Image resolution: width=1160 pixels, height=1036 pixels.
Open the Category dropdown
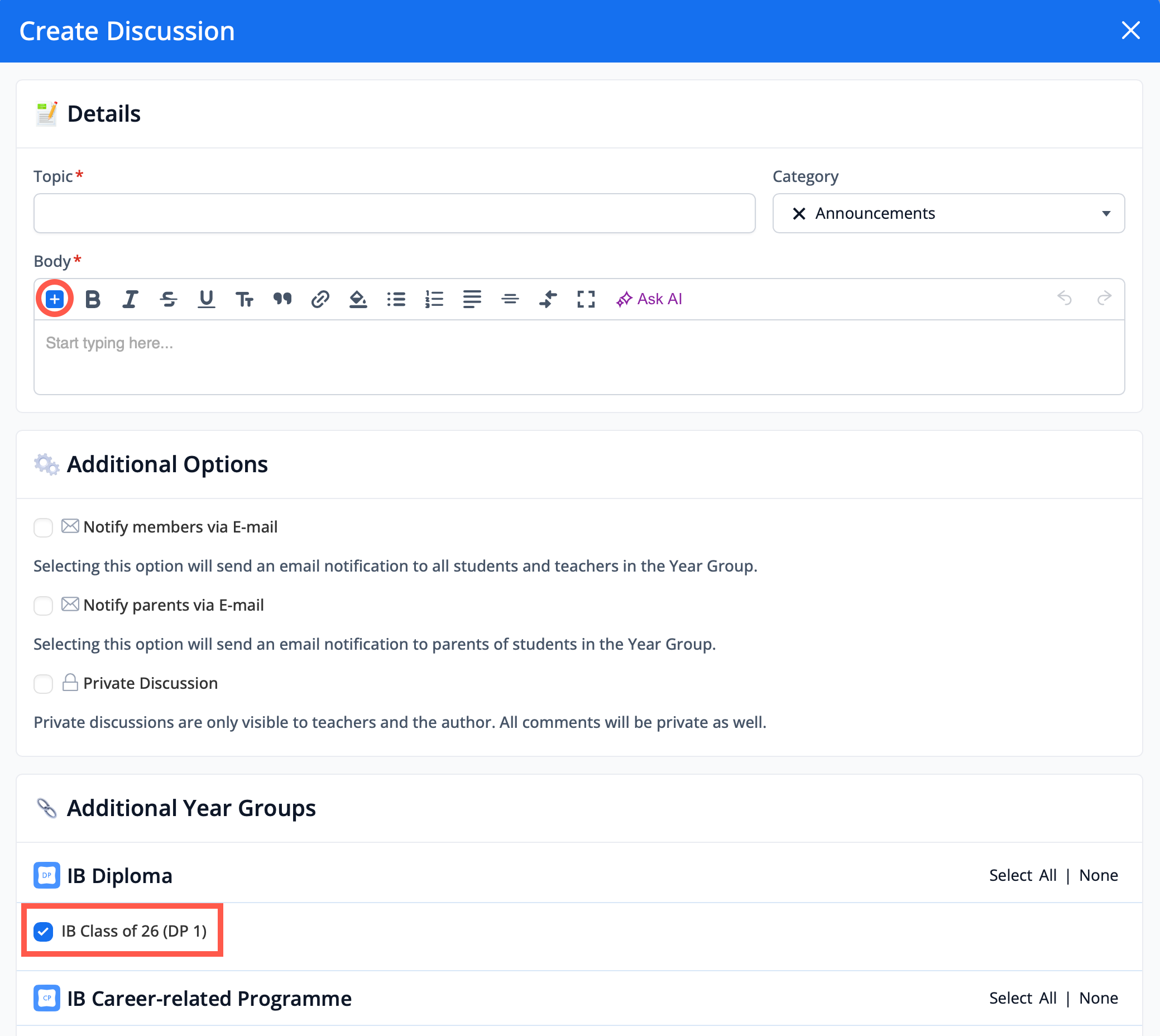coord(1106,213)
